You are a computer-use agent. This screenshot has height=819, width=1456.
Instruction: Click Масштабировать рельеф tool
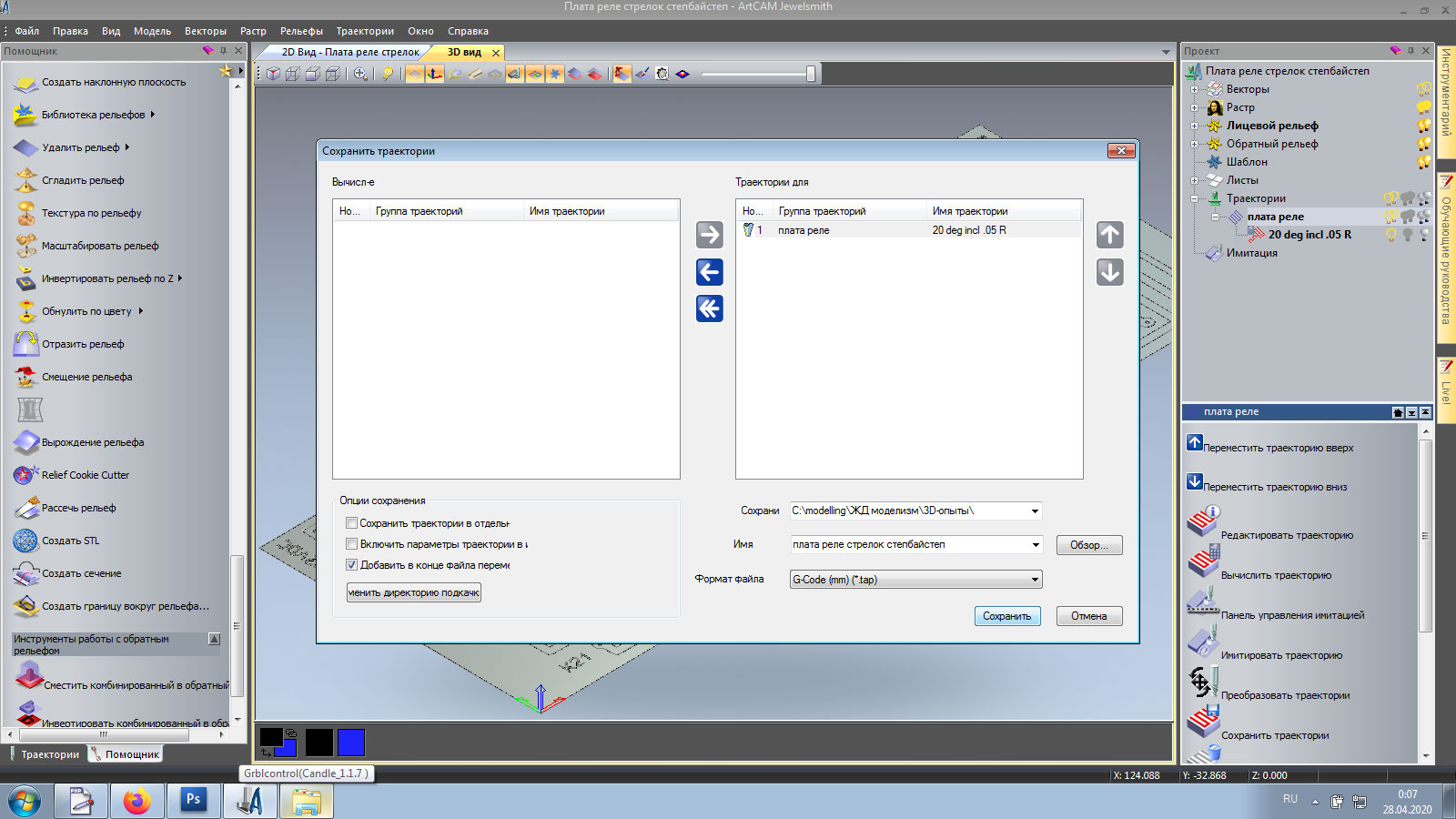100,246
